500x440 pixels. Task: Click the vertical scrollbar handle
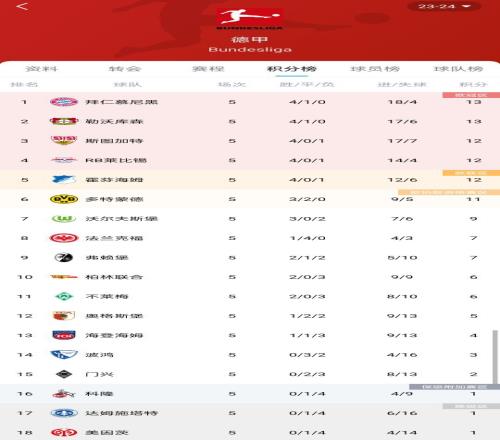click(495, 357)
